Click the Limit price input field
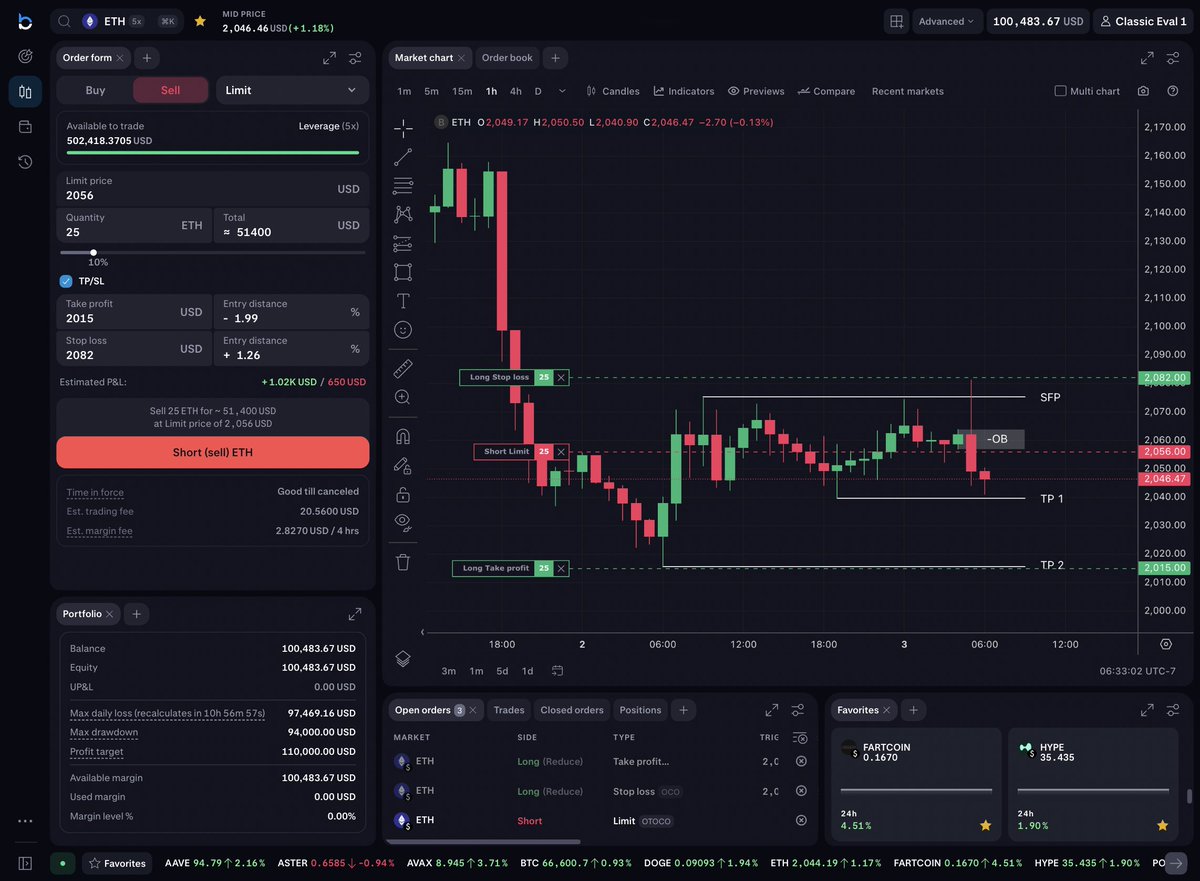The image size is (1200, 881). coord(213,188)
